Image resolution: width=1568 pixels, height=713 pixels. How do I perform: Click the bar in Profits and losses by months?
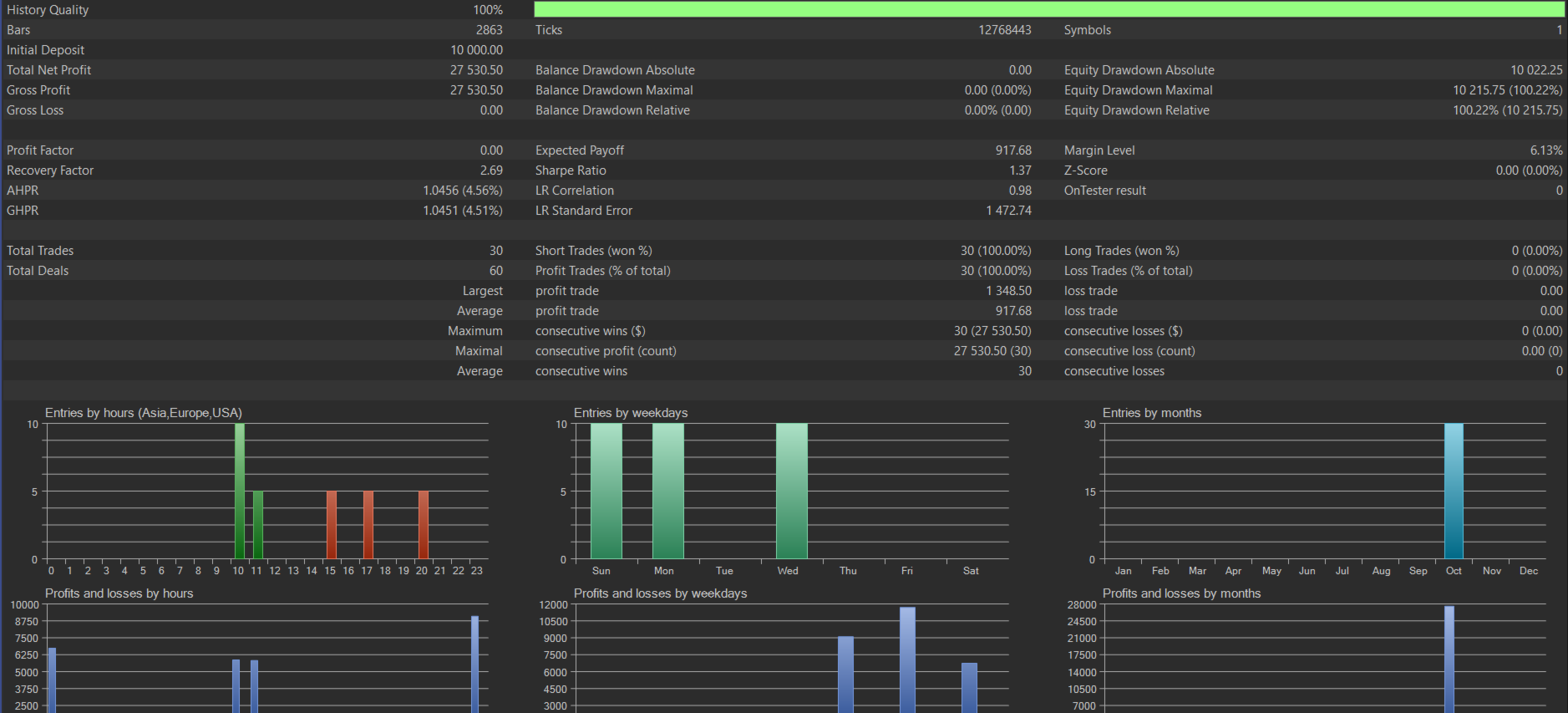click(x=1449, y=660)
